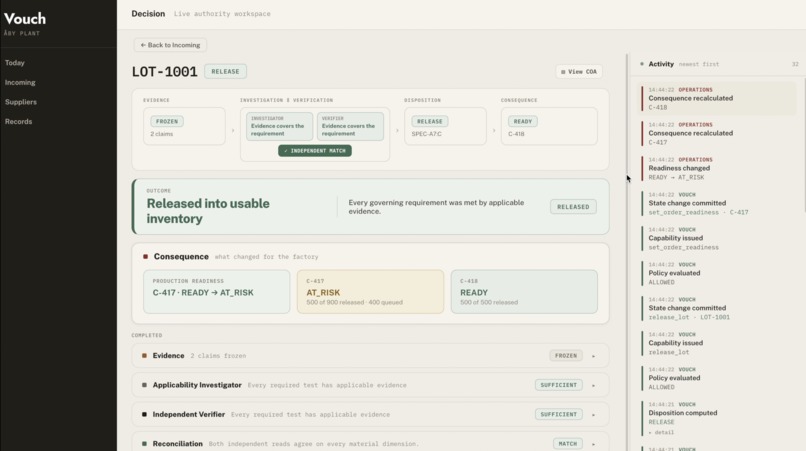806x451 pixels.
Task: Open the Verifier verification card
Action: pyautogui.click(x=350, y=126)
